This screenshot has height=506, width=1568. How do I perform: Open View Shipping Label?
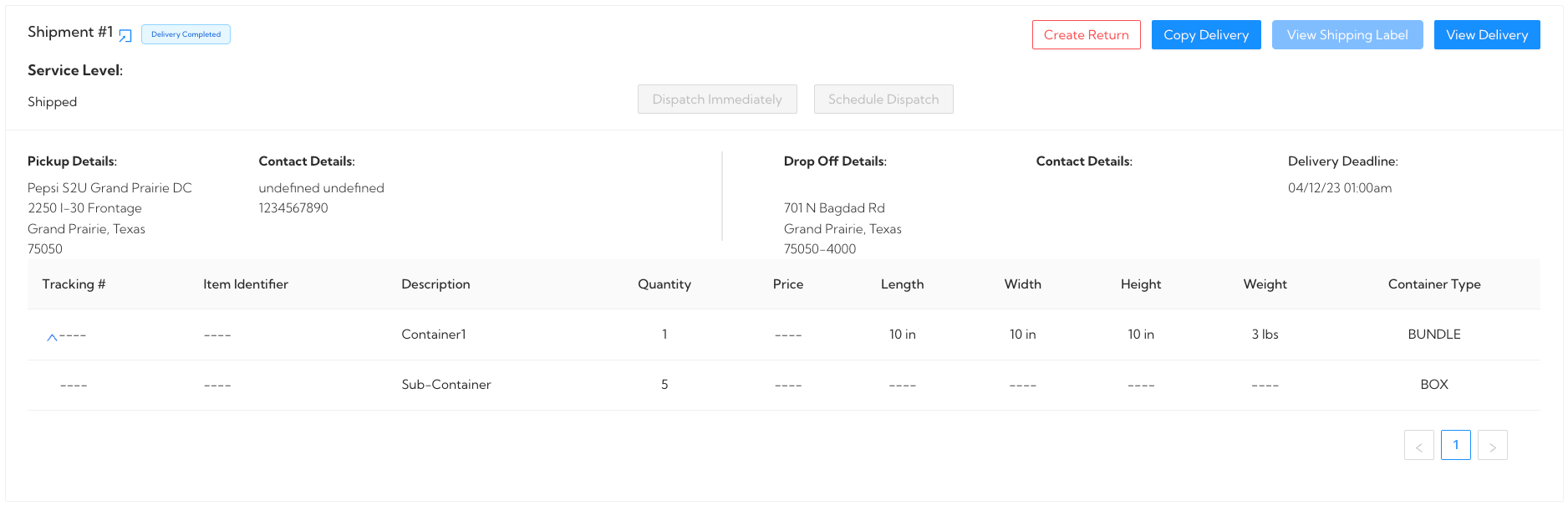click(x=1347, y=35)
